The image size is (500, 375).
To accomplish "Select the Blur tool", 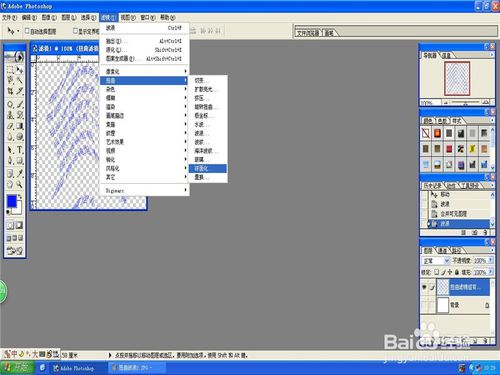I will coord(10,137).
